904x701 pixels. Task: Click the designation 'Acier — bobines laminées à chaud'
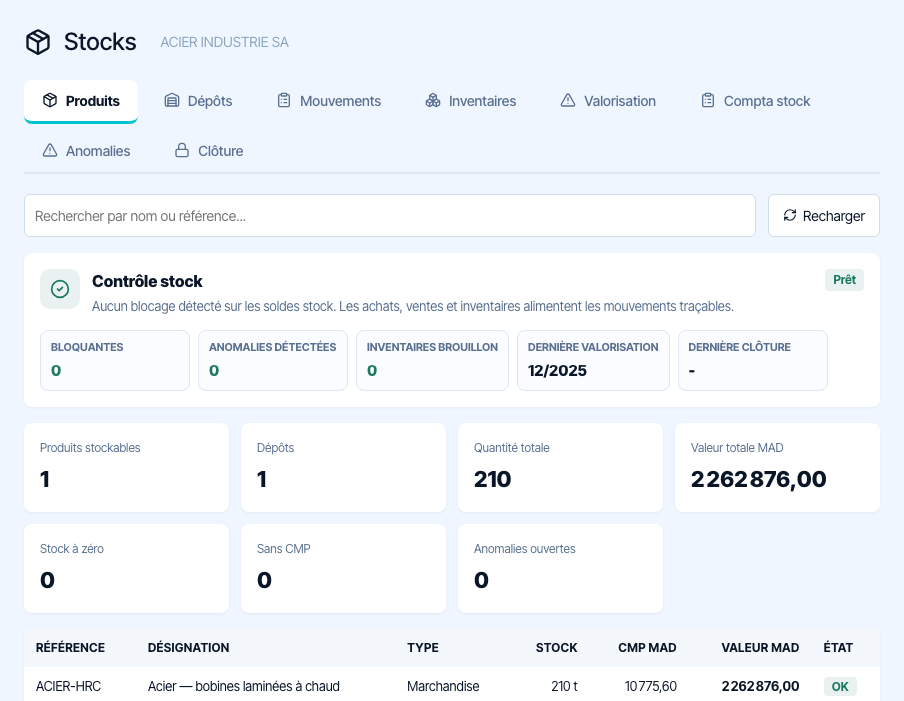(x=244, y=686)
